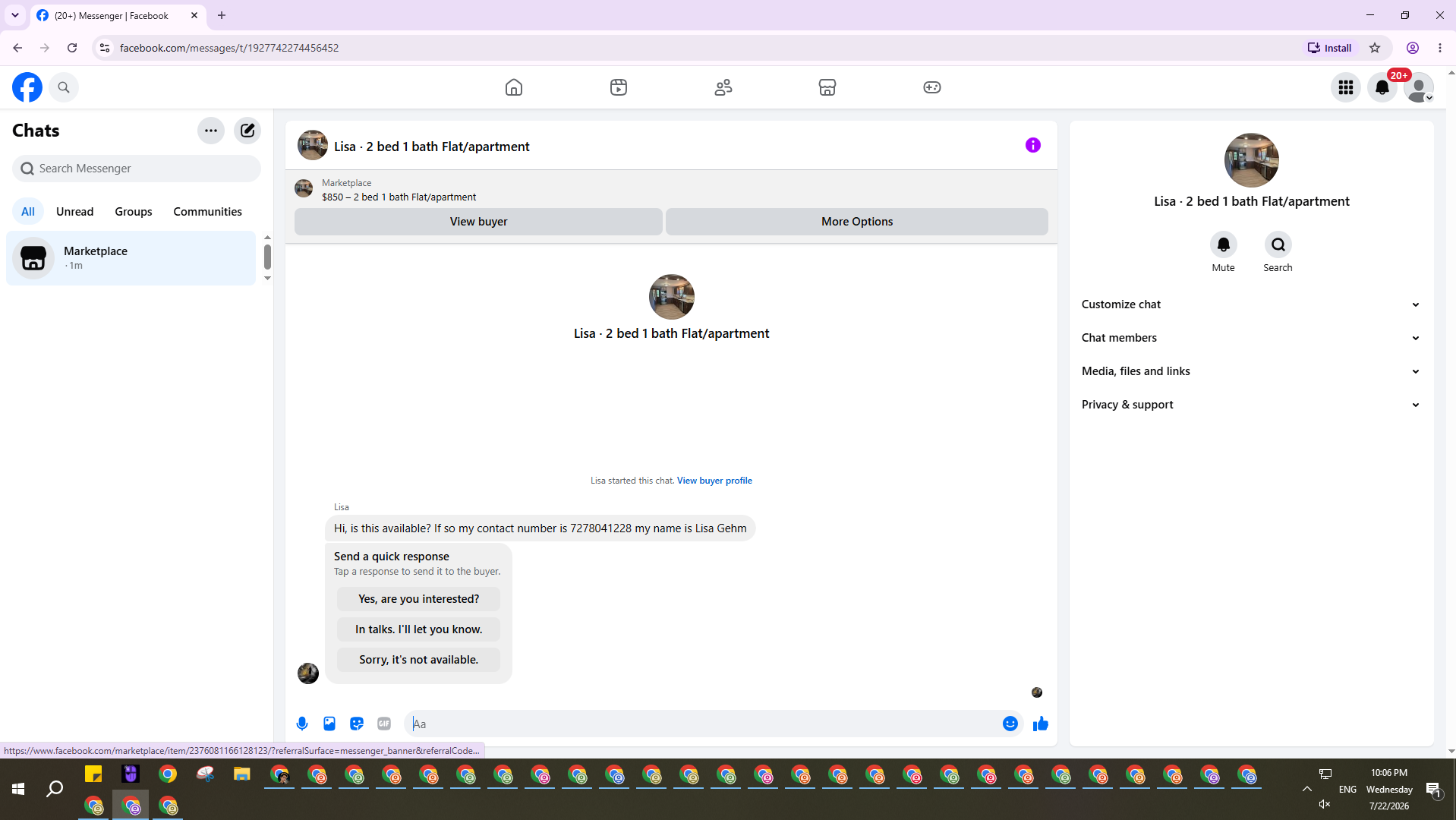The height and width of the screenshot is (820, 1456).
Task: Open the tab search dropdown arrow
Action: [x=15, y=15]
